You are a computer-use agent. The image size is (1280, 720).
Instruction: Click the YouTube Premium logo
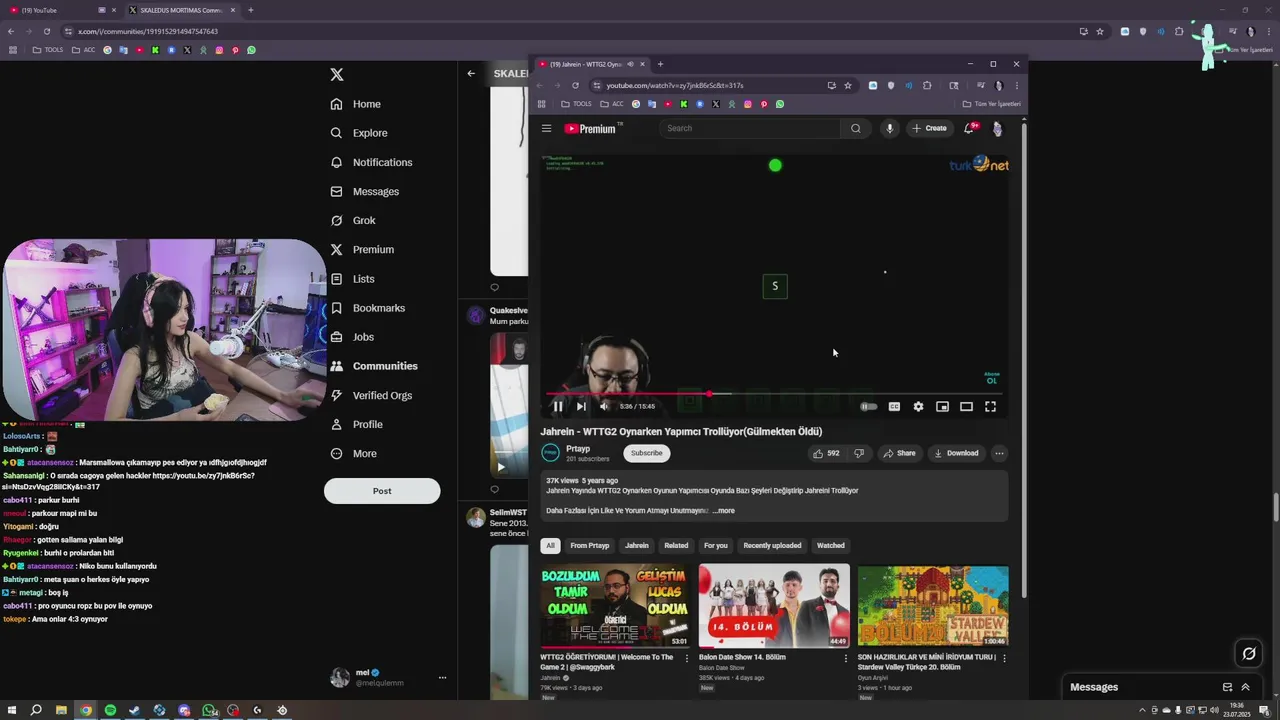pos(593,128)
